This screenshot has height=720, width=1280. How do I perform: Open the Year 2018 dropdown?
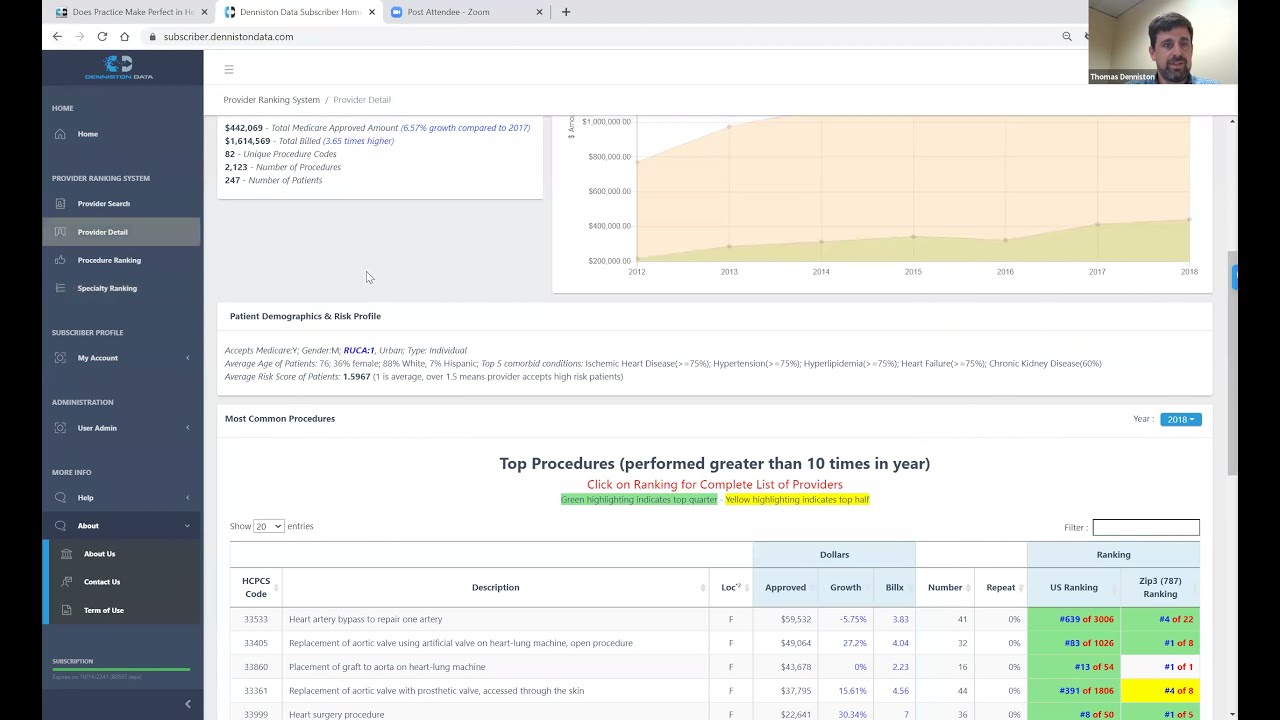(x=1180, y=419)
